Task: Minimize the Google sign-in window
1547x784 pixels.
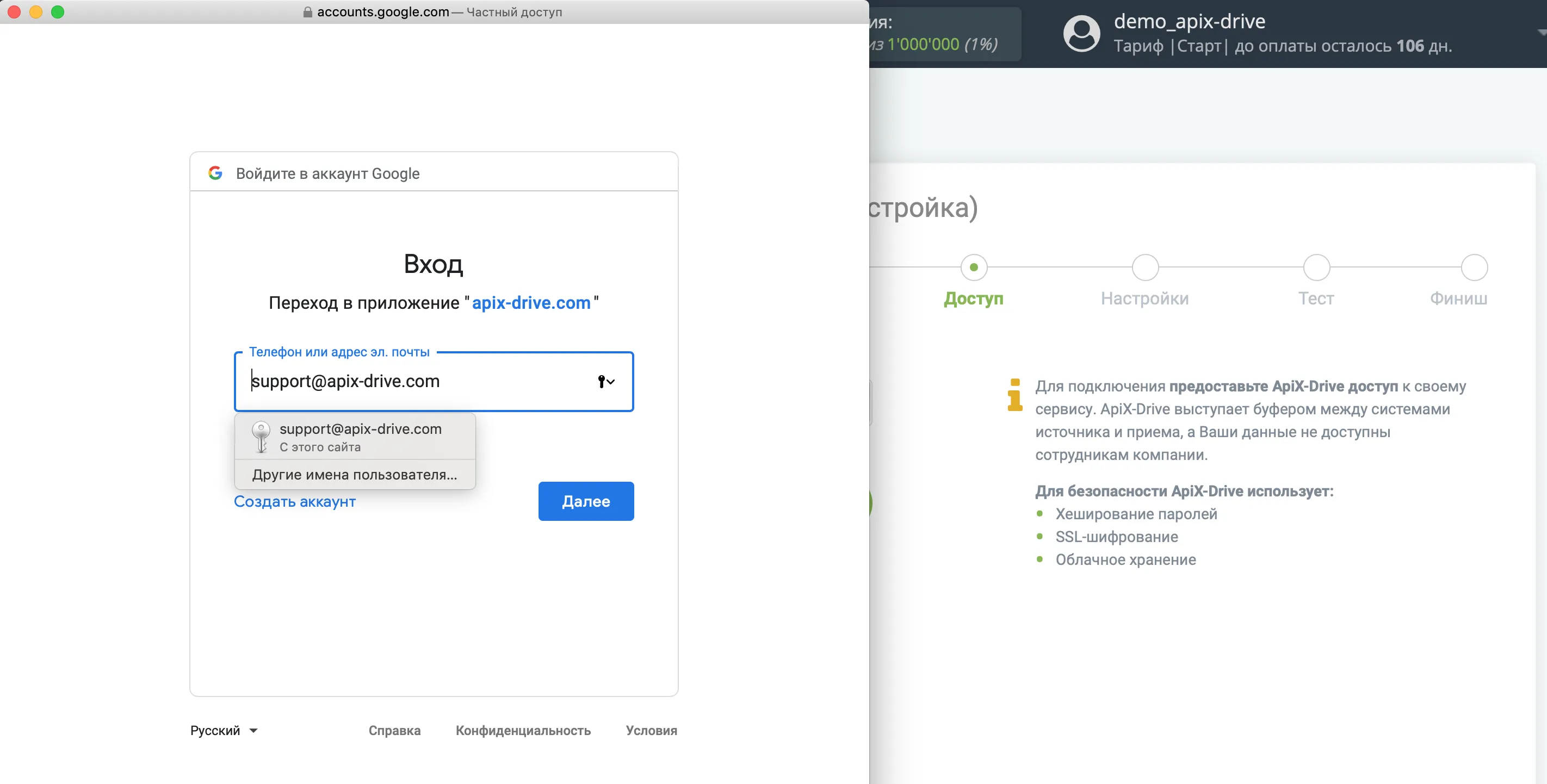Action: [36, 12]
